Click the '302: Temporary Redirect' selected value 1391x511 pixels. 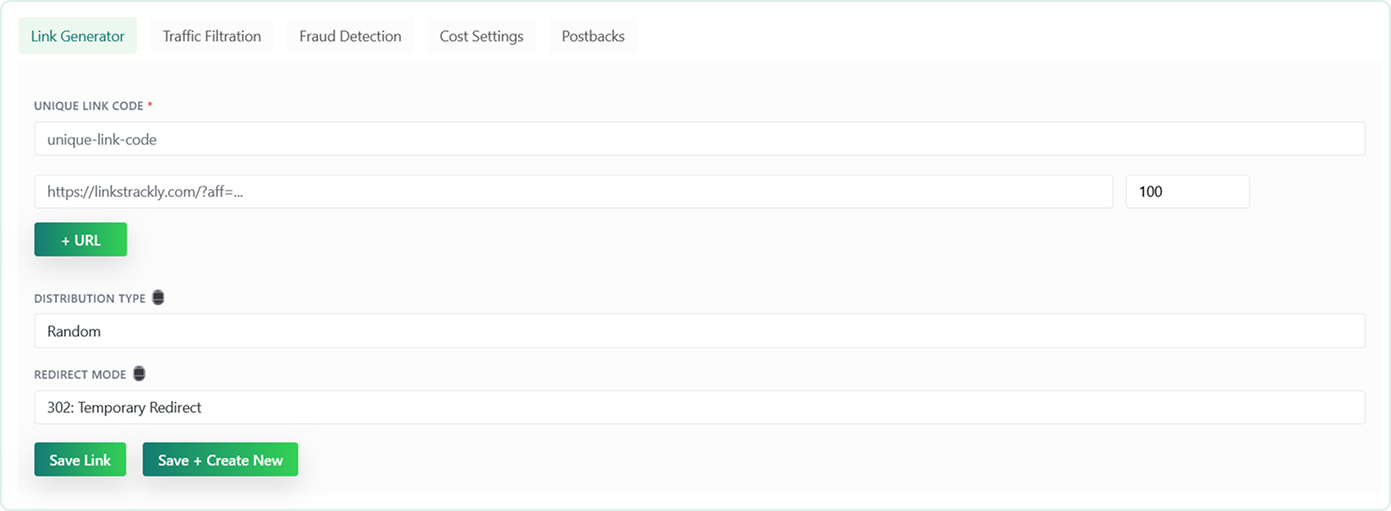(124, 407)
